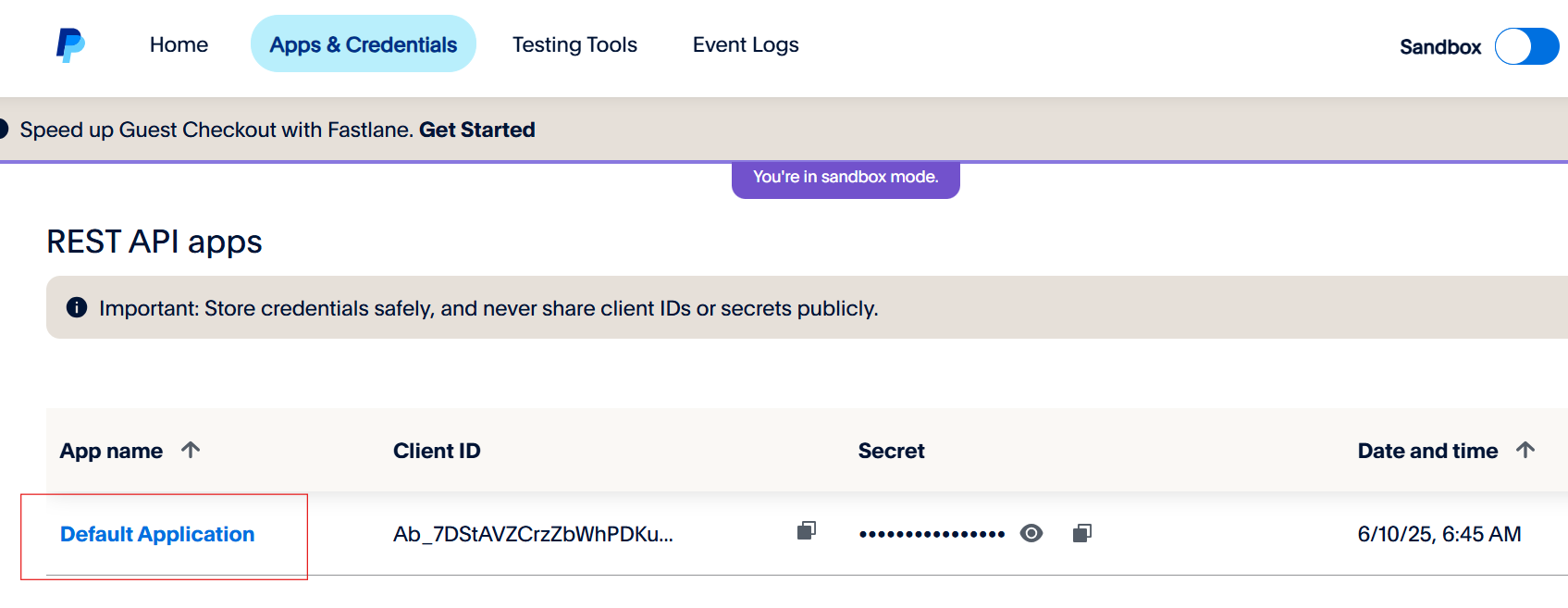Select the Apps & Credentials tab
Viewport: 1568px width, 608px height.
pyautogui.click(x=364, y=43)
